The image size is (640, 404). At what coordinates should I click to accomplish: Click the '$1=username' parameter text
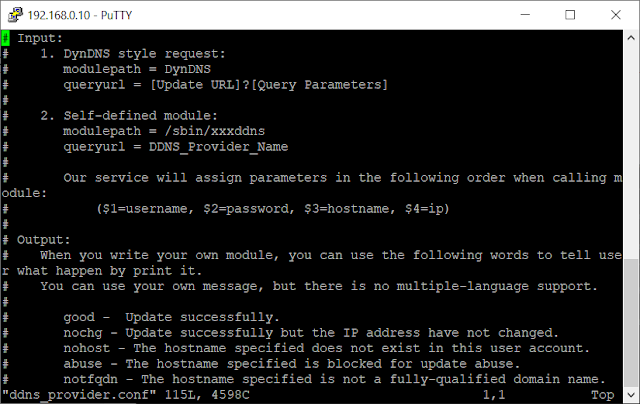click(x=144, y=209)
